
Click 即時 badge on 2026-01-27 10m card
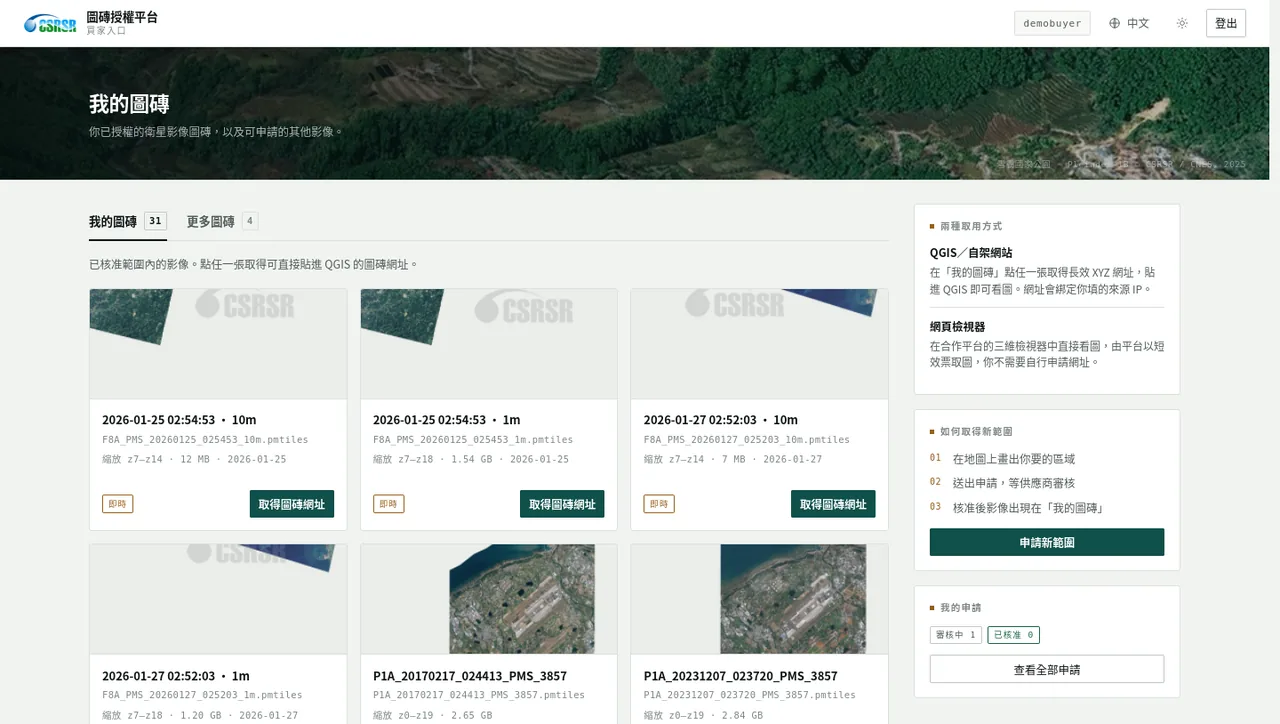[659, 504]
